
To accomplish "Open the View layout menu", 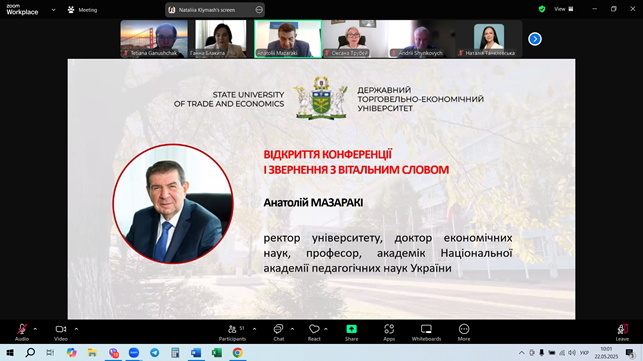I will click(564, 9).
